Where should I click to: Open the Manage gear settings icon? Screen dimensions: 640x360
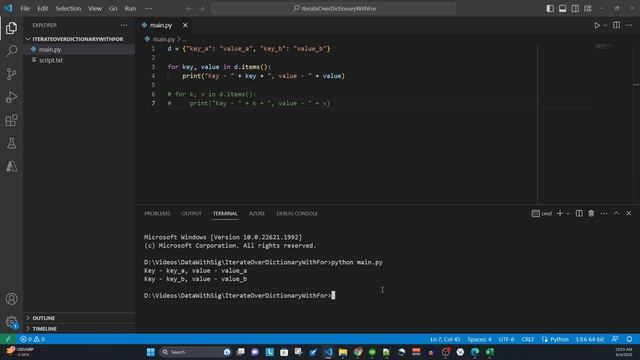(x=11, y=322)
